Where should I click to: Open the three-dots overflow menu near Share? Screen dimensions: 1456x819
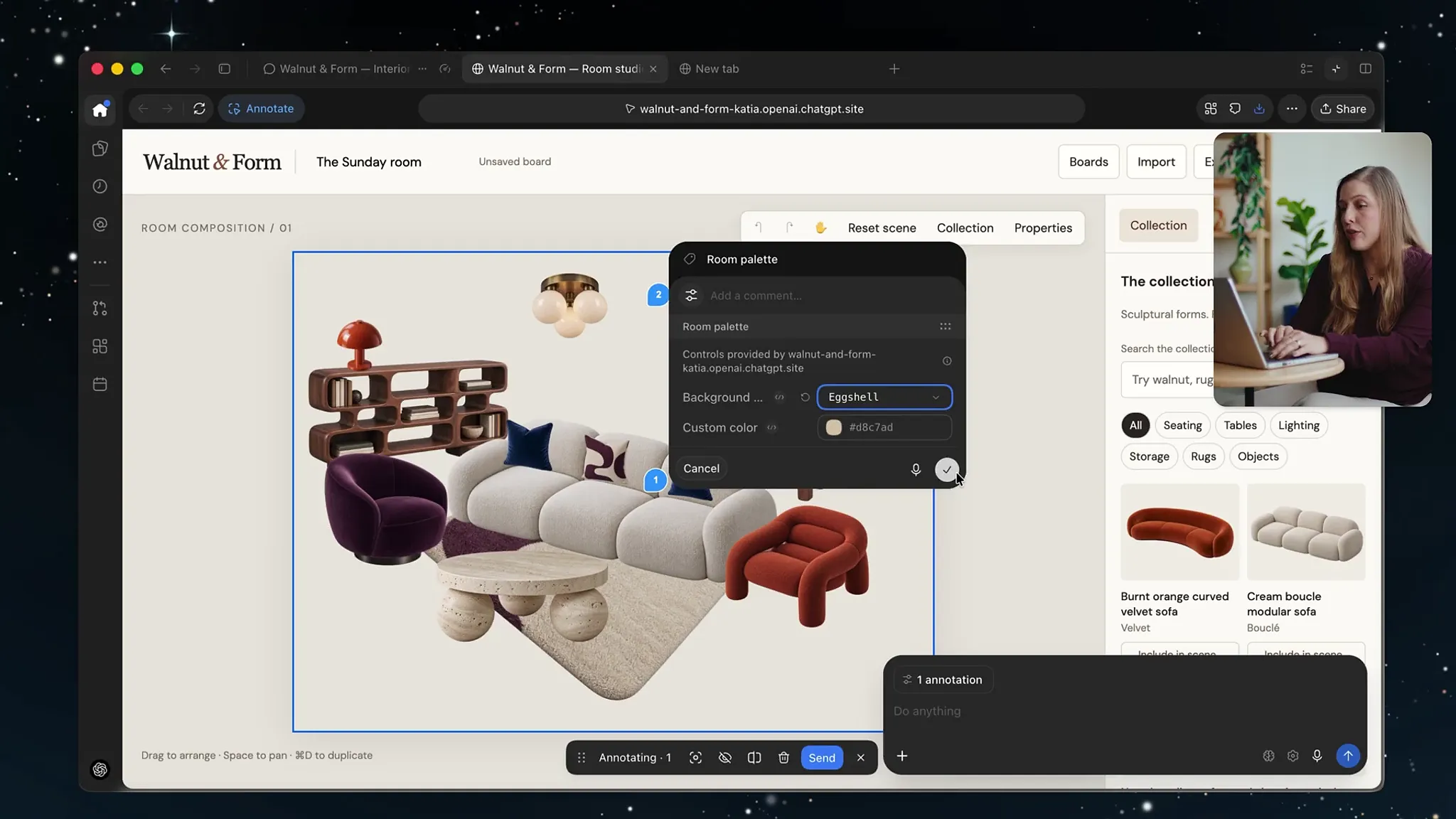pos(1292,109)
